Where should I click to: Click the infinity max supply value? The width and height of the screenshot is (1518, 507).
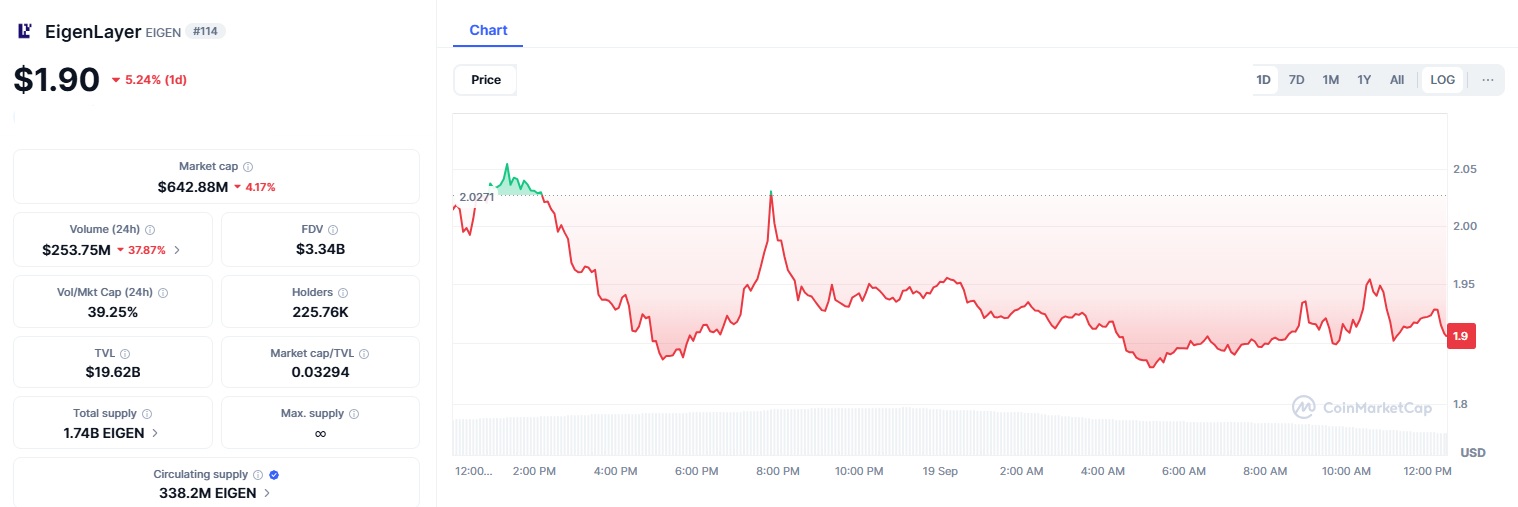click(320, 434)
